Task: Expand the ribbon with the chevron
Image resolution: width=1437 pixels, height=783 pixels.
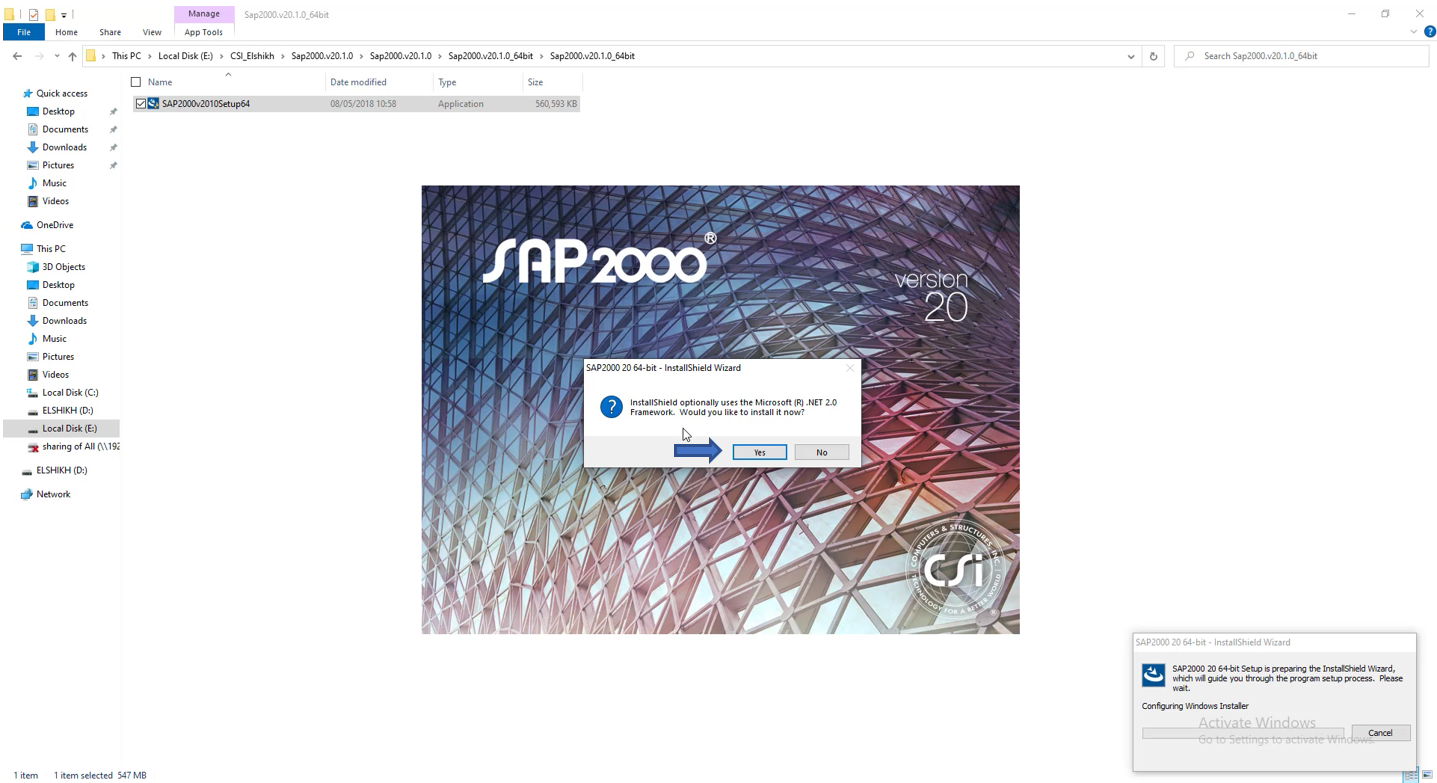Action: click(x=1413, y=32)
